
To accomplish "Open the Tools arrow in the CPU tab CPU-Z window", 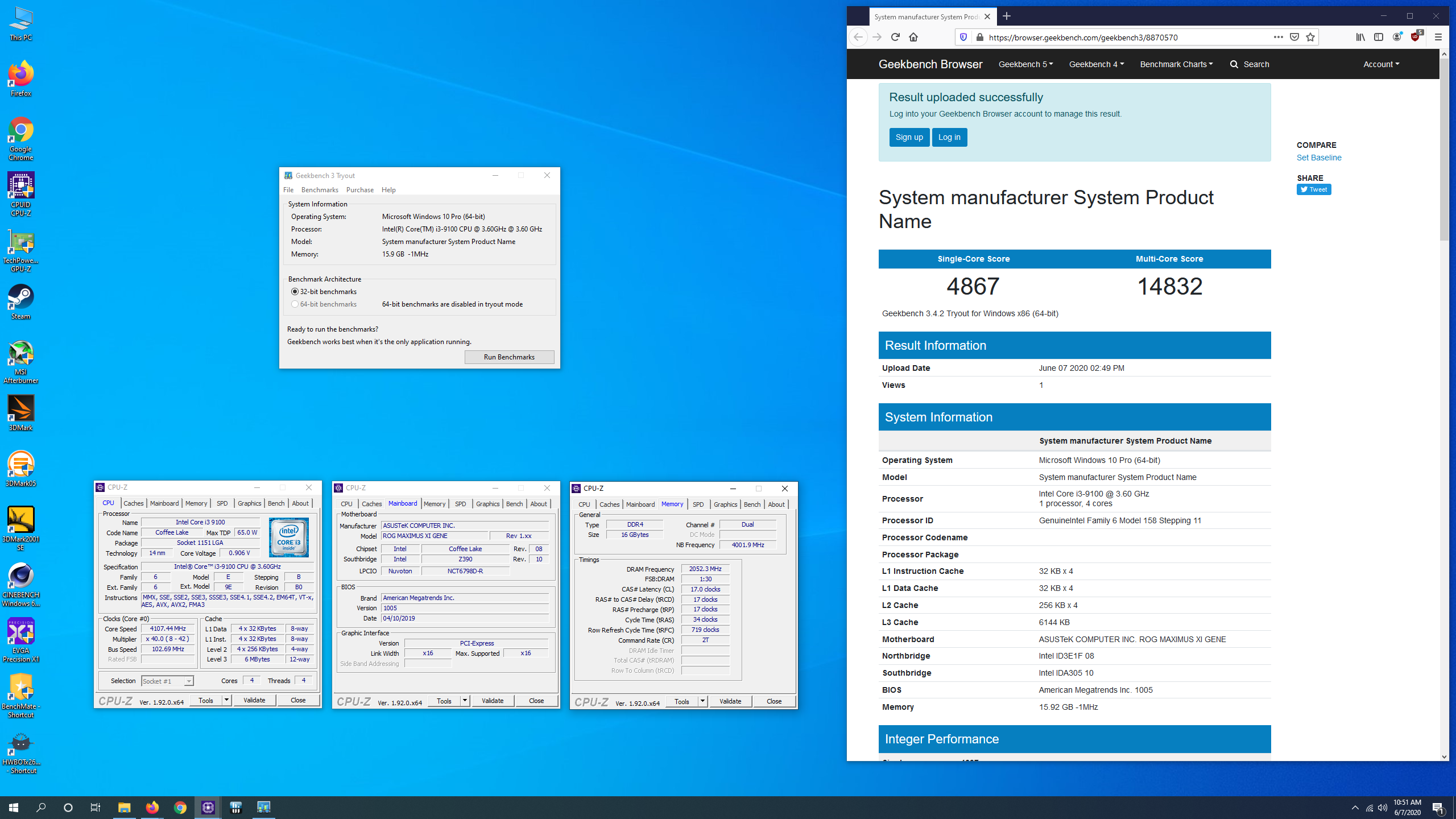I will pyautogui.click(x=226, y=700).
